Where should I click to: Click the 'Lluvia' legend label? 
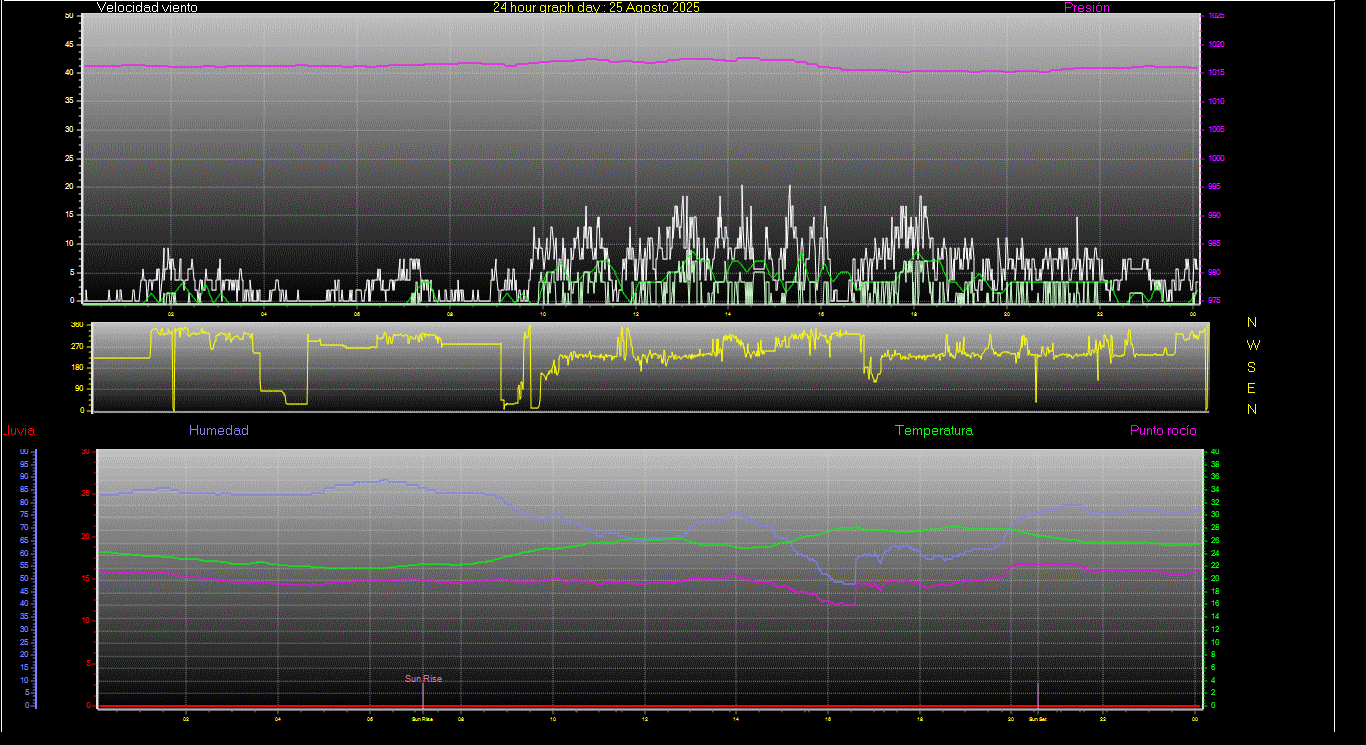[x=19, y=431]
